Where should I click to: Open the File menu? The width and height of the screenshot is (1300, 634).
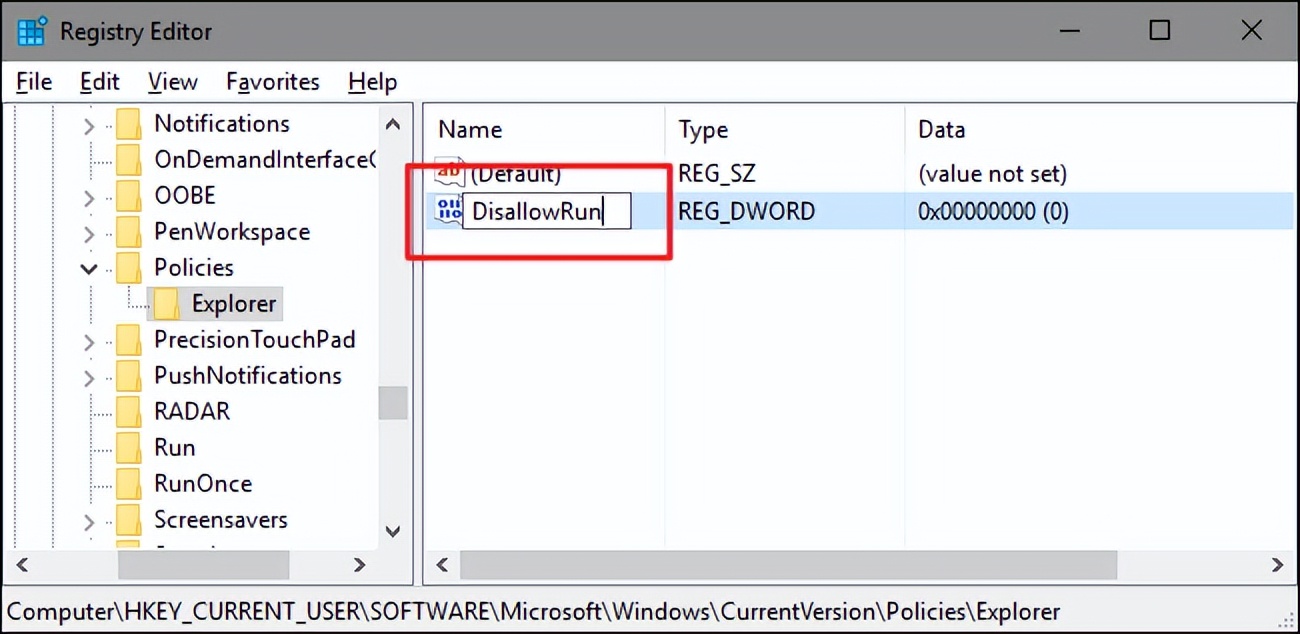tap(33, 81)
